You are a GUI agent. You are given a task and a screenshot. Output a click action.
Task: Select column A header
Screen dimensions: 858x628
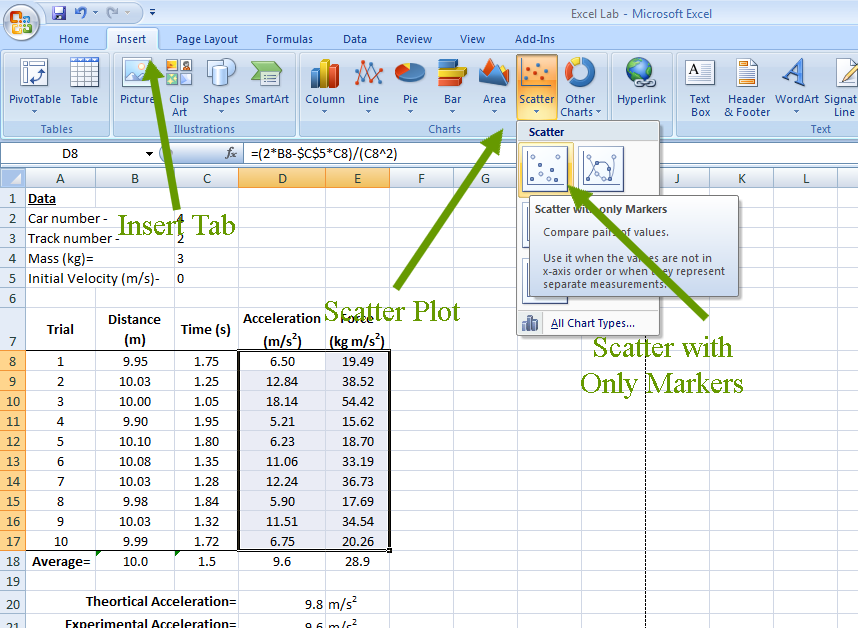(x=60, y=178)
